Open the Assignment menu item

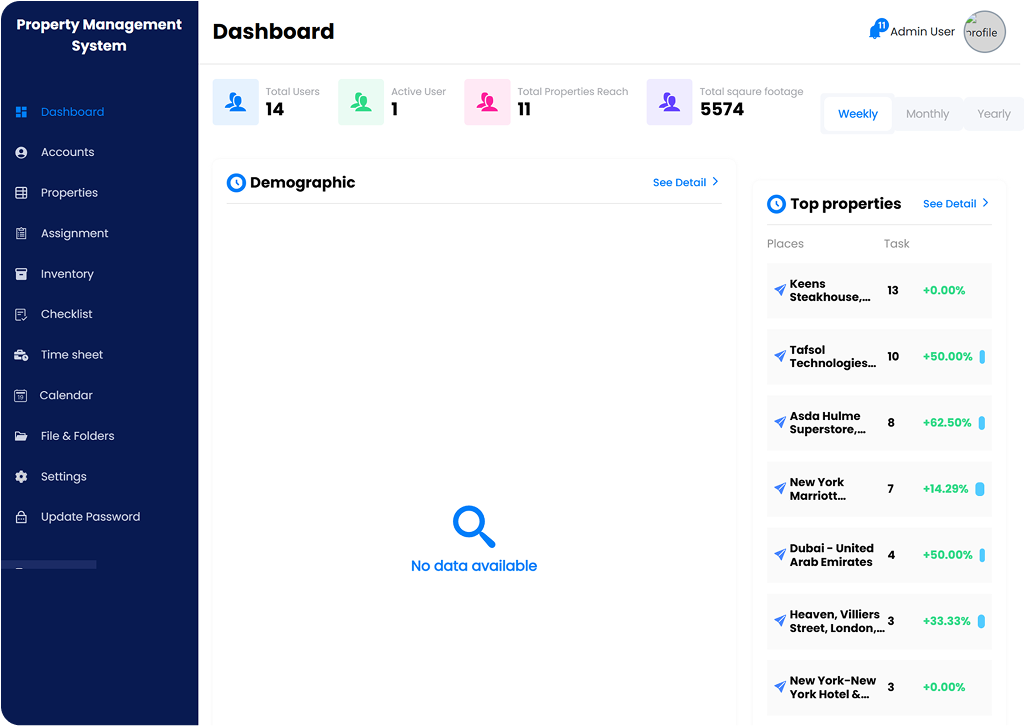pyautogui.click(x=74, y=234)
